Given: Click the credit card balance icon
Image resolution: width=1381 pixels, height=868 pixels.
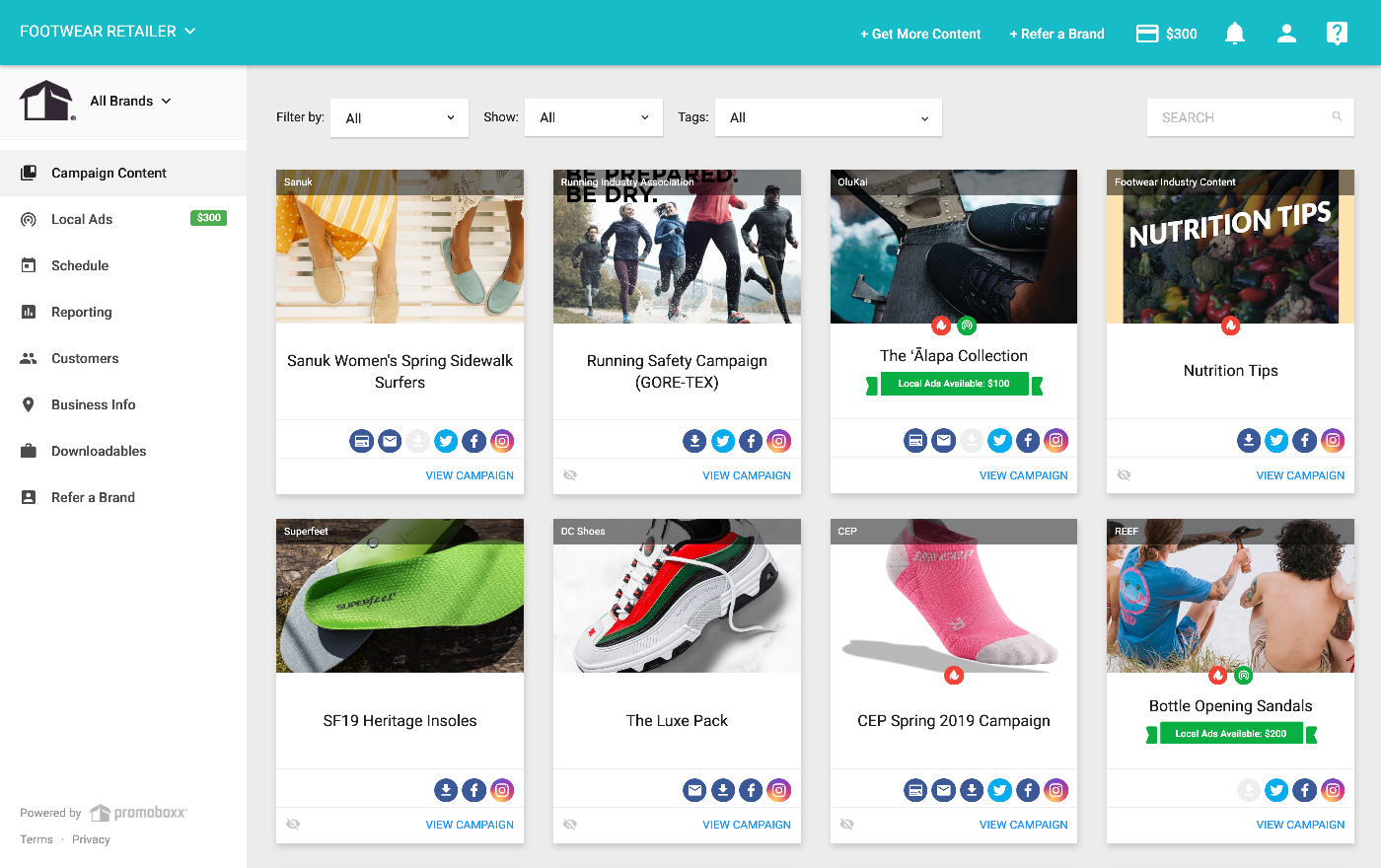Looking at the screenshot, I should click(x=1147, y=34).
